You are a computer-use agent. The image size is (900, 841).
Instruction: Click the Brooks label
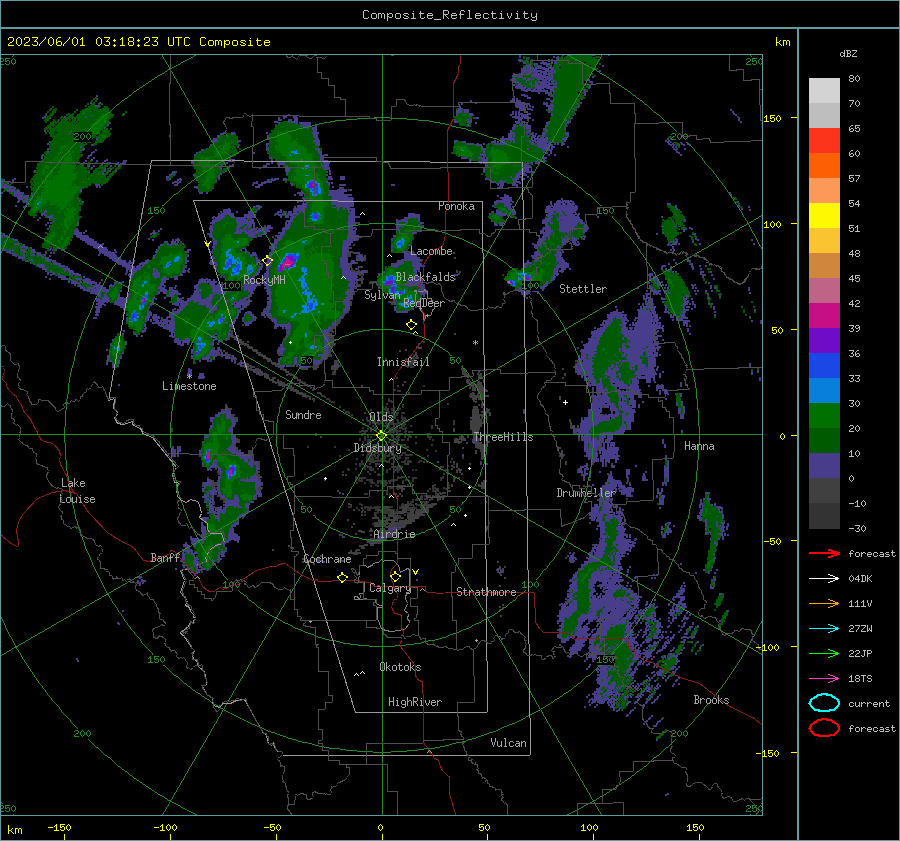(x=711, y=700)
